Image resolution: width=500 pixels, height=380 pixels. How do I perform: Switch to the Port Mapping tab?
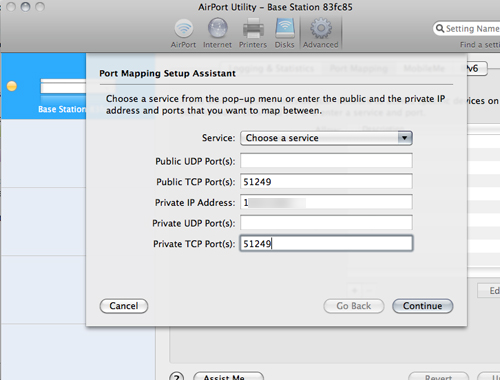[x=359, y=69]
